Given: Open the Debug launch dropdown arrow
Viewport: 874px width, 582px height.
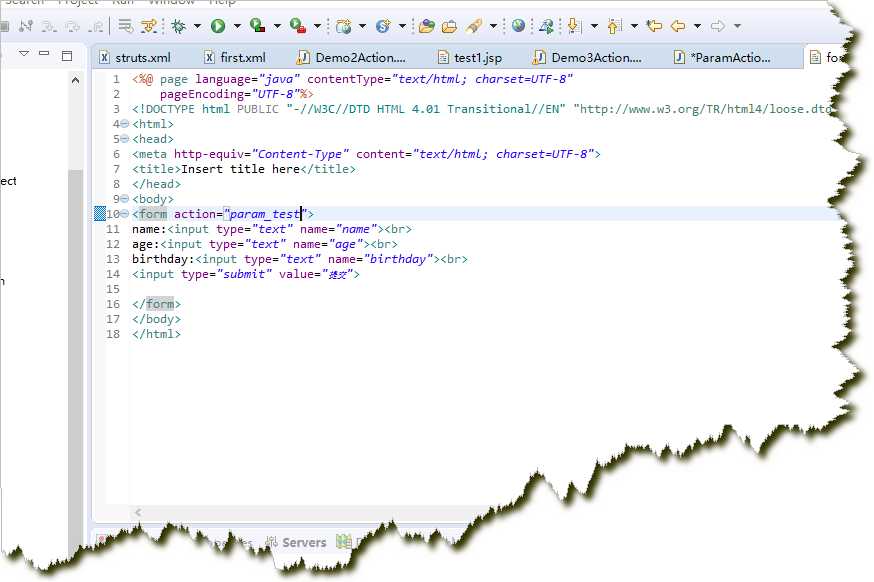Looking at the screenshot, I should 197,26.
